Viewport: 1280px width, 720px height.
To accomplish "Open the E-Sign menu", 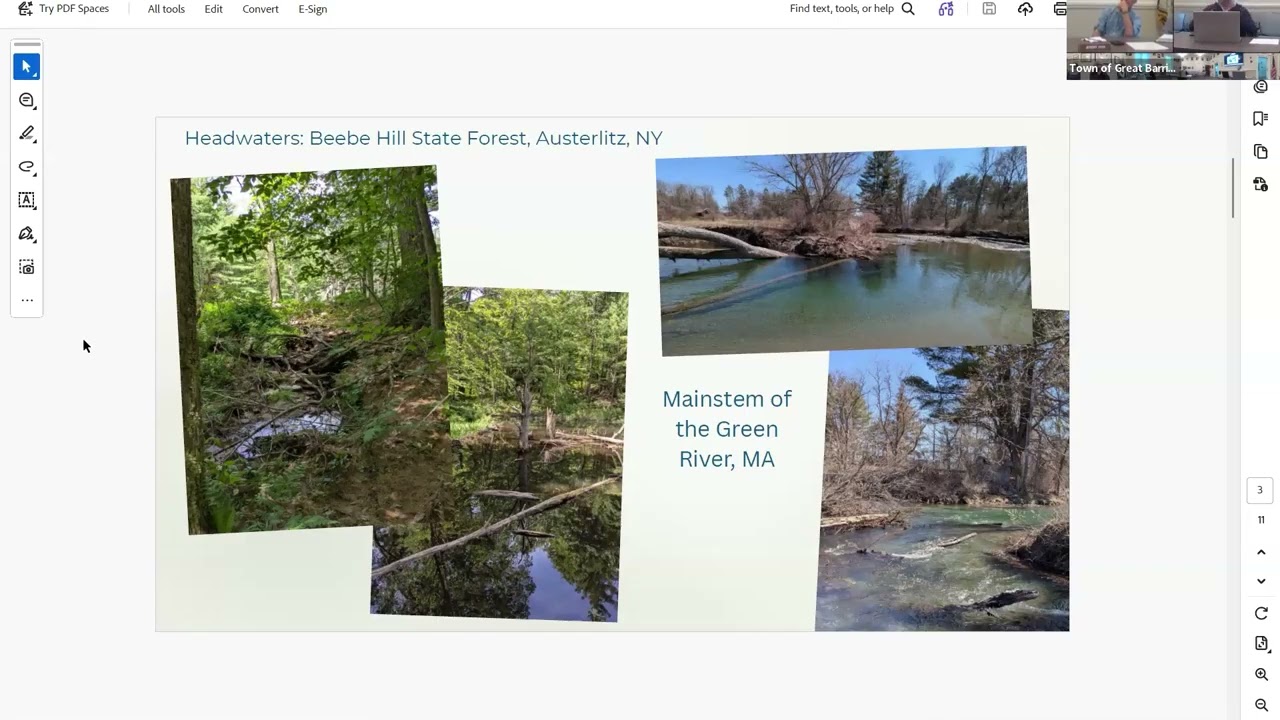I will 312,9.
